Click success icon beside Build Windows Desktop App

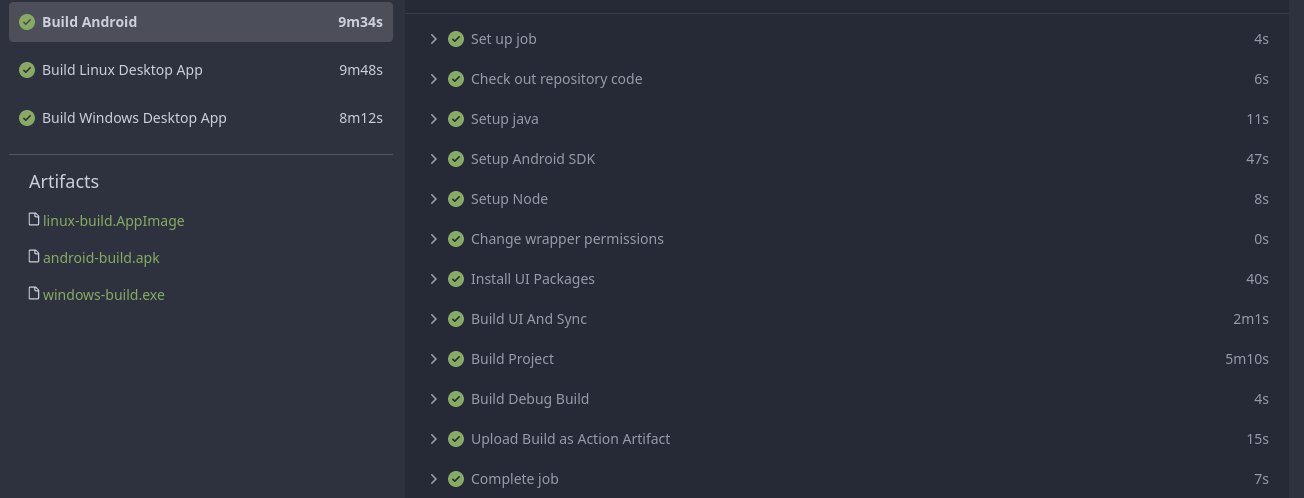(27, 118)
